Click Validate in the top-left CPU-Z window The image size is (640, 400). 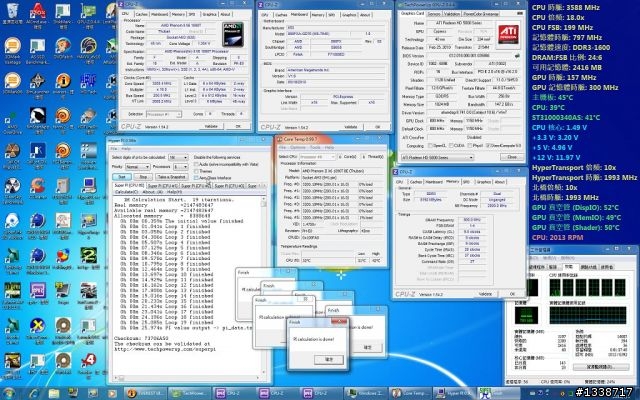[211, 127]
